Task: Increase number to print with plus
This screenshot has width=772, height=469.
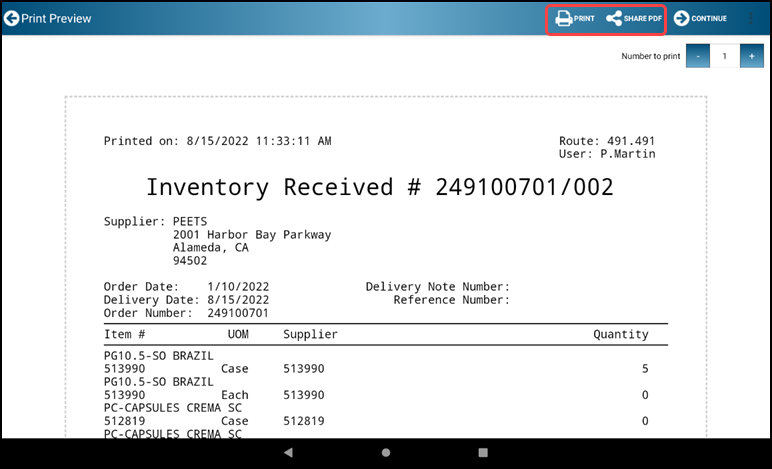Action: (751, 56)
